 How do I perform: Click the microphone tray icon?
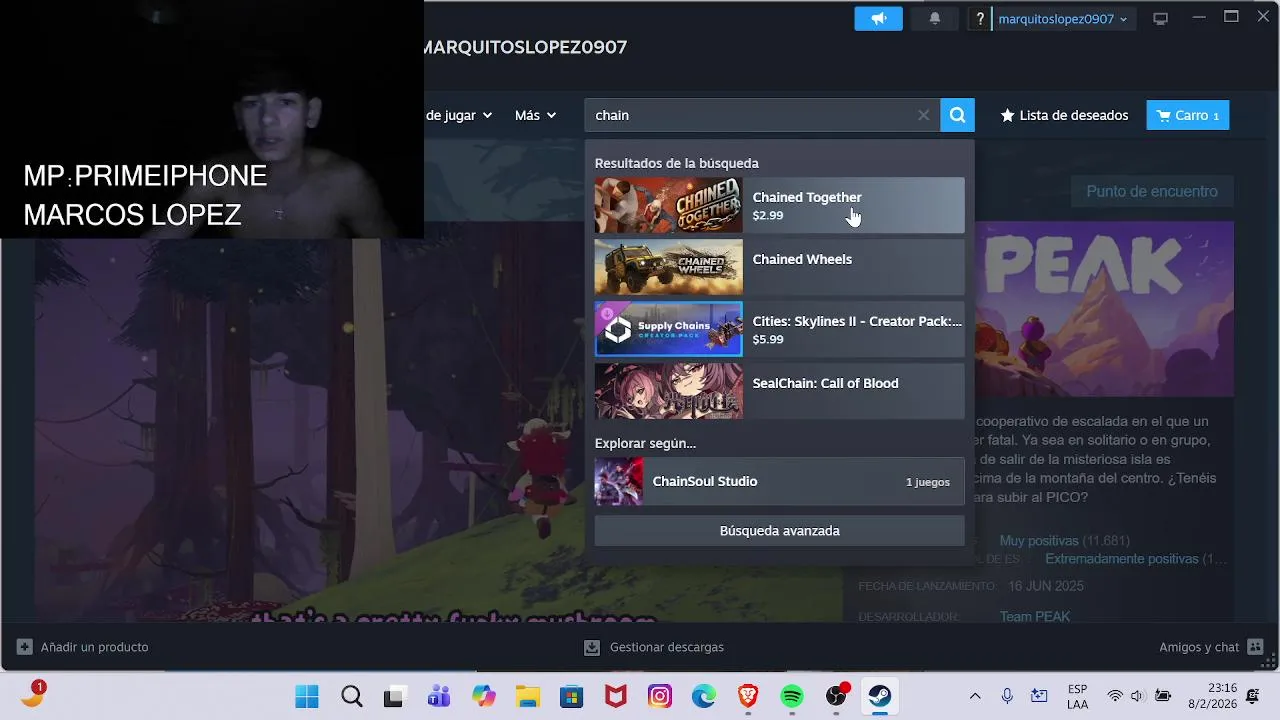tap(1007, 696)
